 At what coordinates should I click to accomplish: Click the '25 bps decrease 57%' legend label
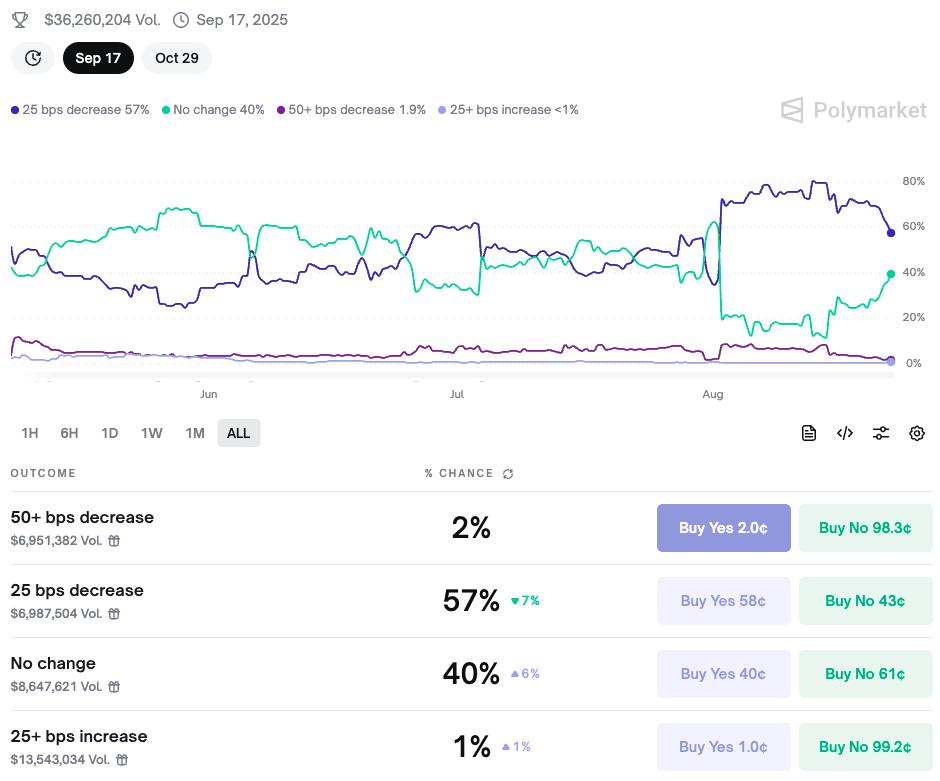coord(86,110)
